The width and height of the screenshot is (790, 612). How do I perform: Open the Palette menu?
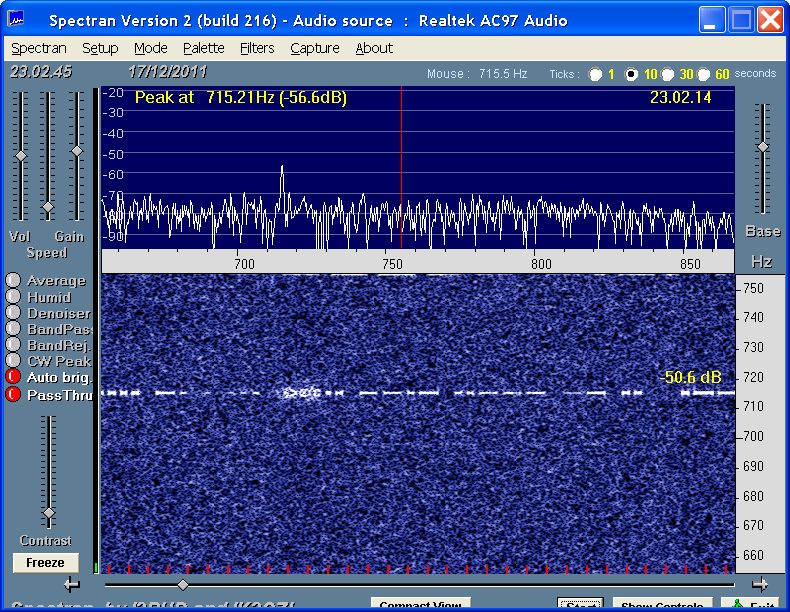(204, 48)
